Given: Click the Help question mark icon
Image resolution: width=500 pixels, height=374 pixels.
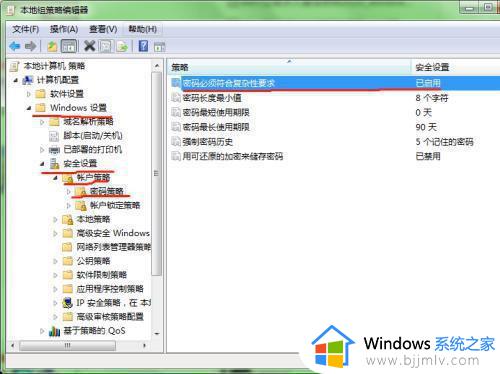Looking at the screenshot, I should coord(143,46).
